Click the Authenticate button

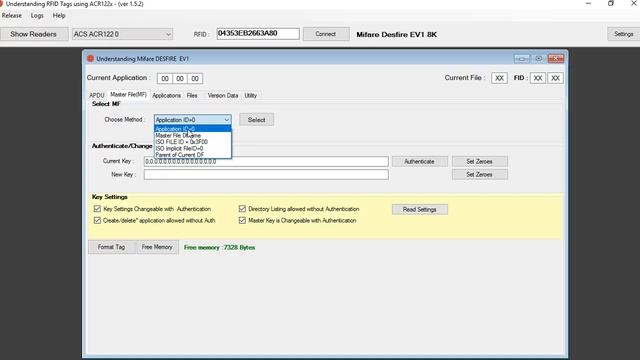[420, 162]
